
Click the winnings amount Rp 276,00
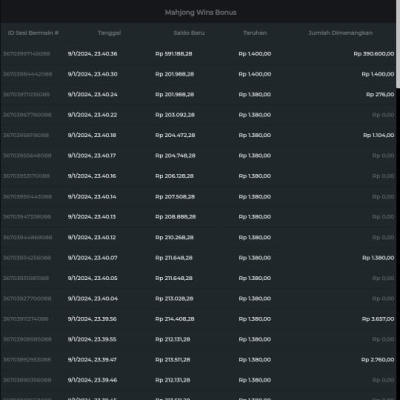point(380,94)
